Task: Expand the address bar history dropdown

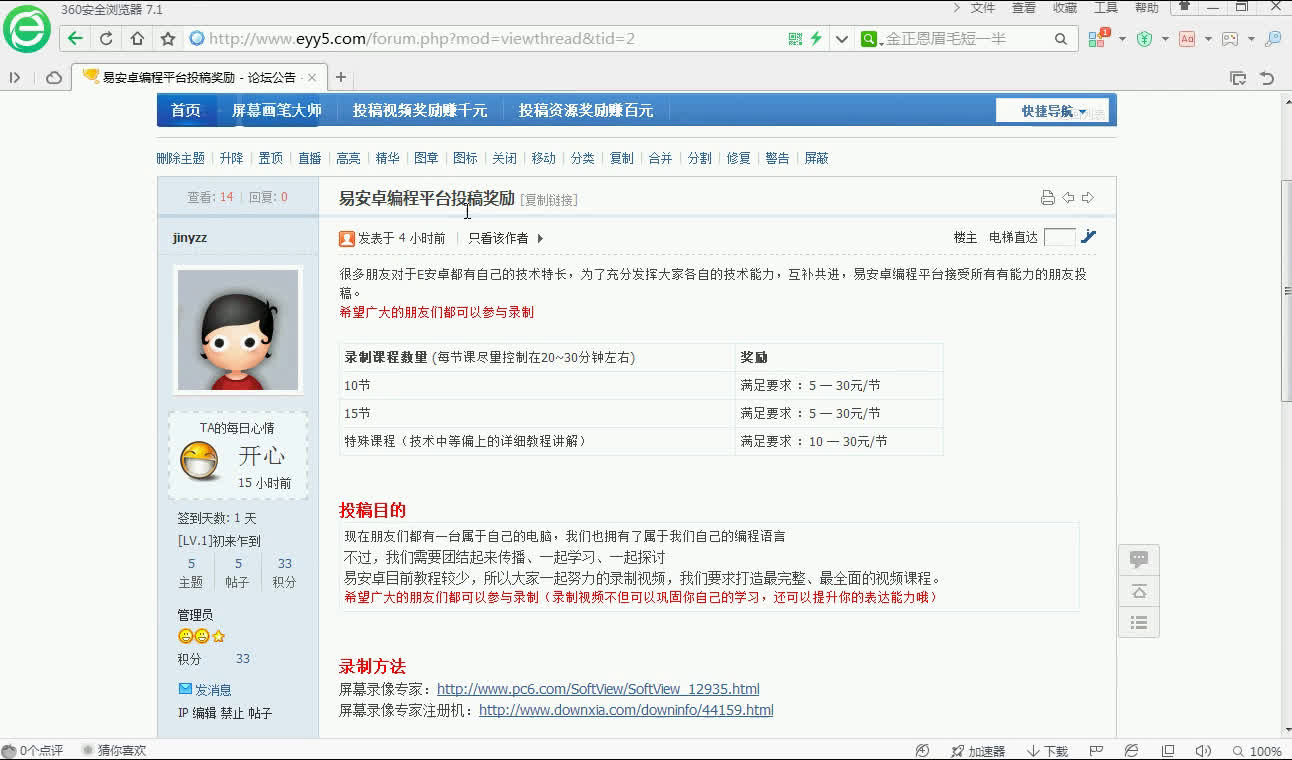Action: (842, 39)
